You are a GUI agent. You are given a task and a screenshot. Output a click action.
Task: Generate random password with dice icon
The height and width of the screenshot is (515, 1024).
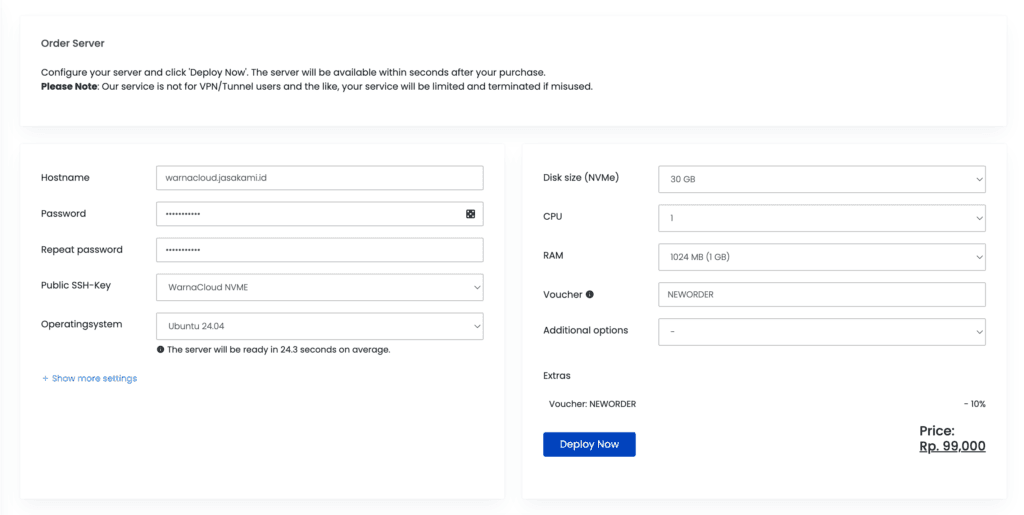coord(470,214)
